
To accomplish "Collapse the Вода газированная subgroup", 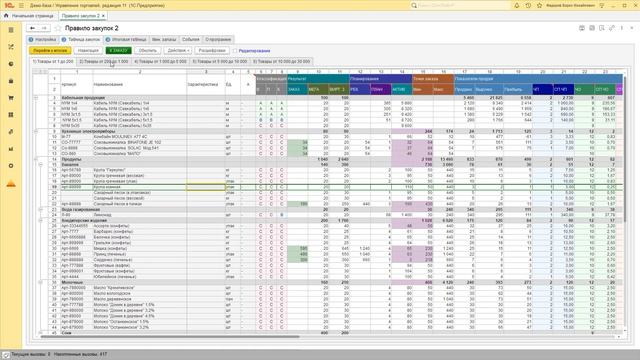I will 40,209.
